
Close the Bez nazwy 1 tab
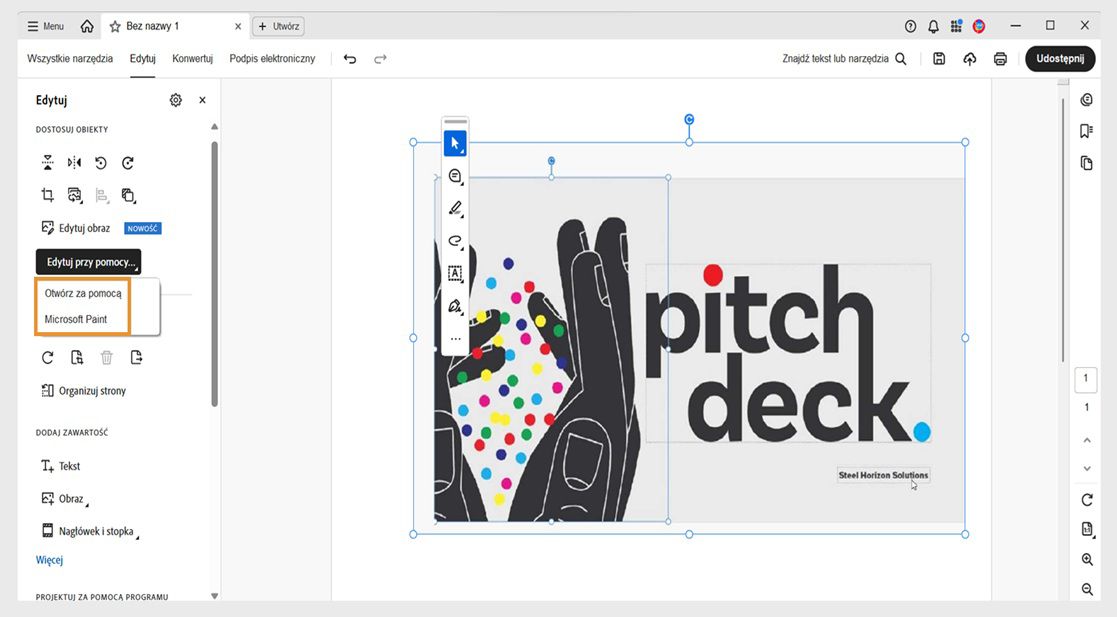point(238,26)
